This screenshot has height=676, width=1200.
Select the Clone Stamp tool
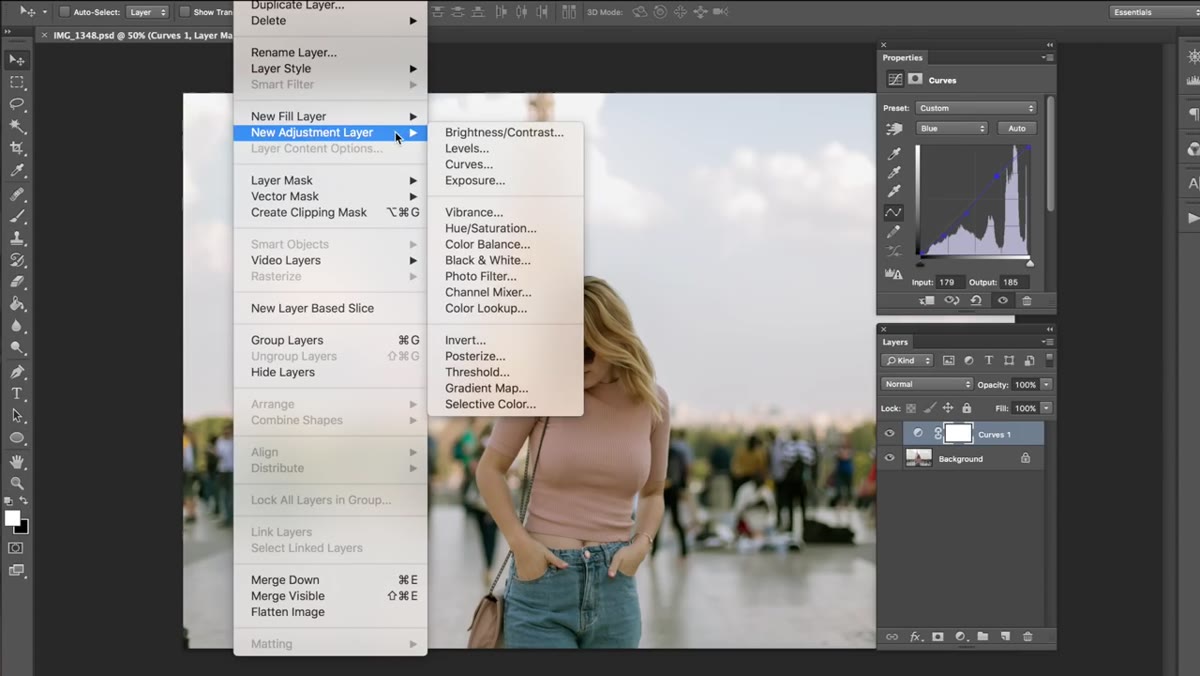(17, 238)
